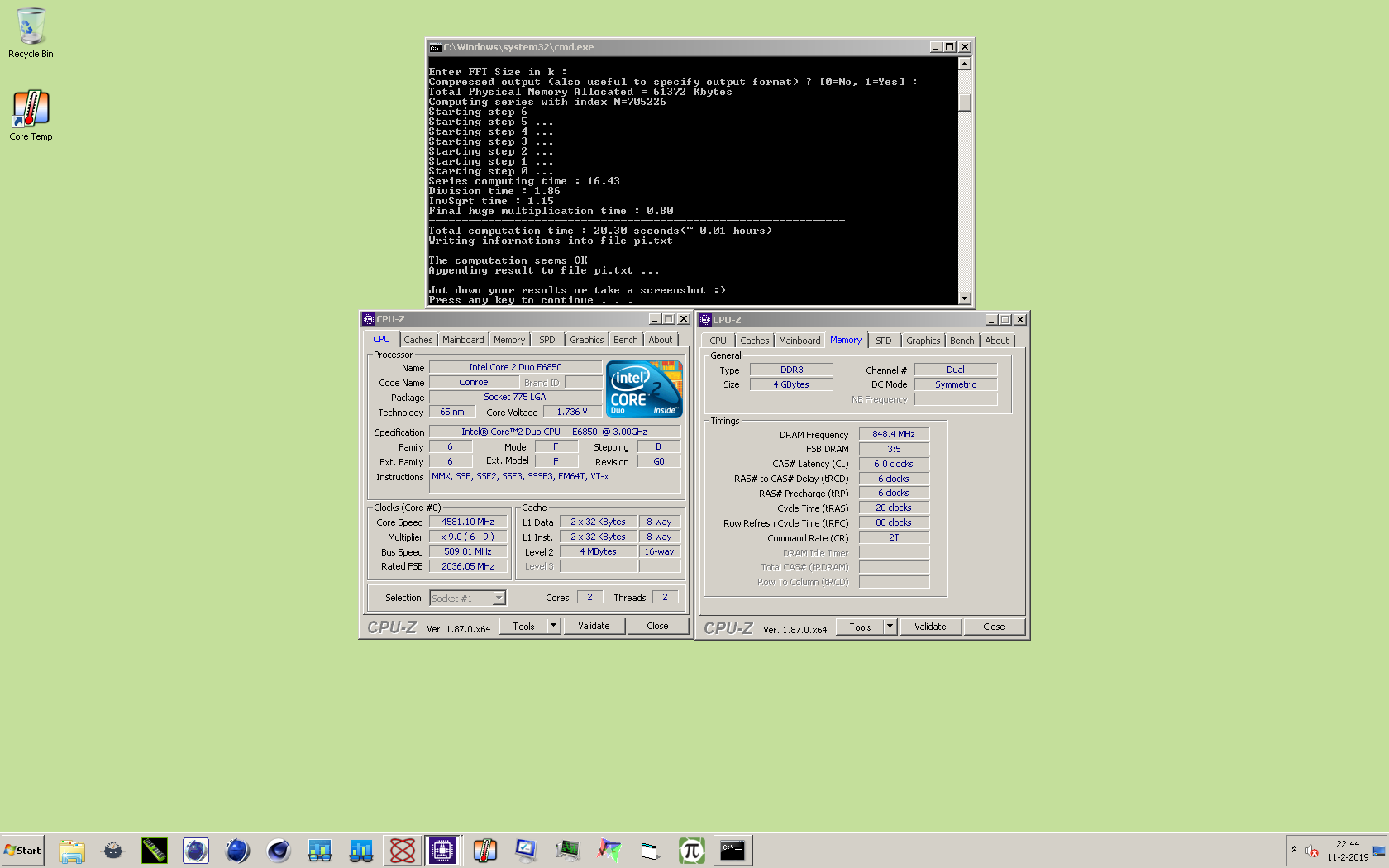The width and height of the screenshot is (1389, 868).
Task: Expand hidden tray icons chevron
Action: (x=1294, y=850)
